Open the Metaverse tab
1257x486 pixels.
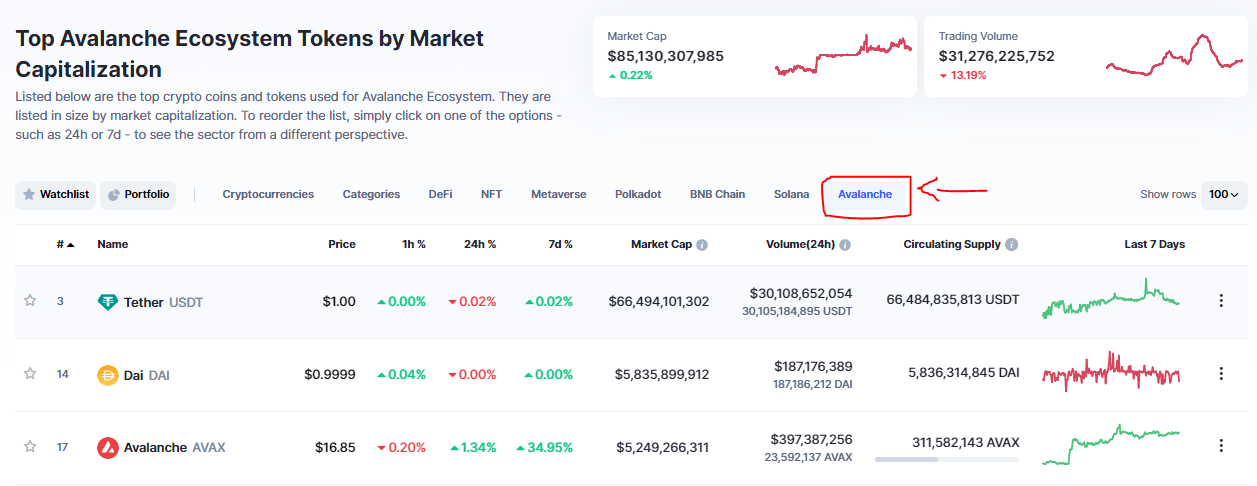(x=559, y=195)
